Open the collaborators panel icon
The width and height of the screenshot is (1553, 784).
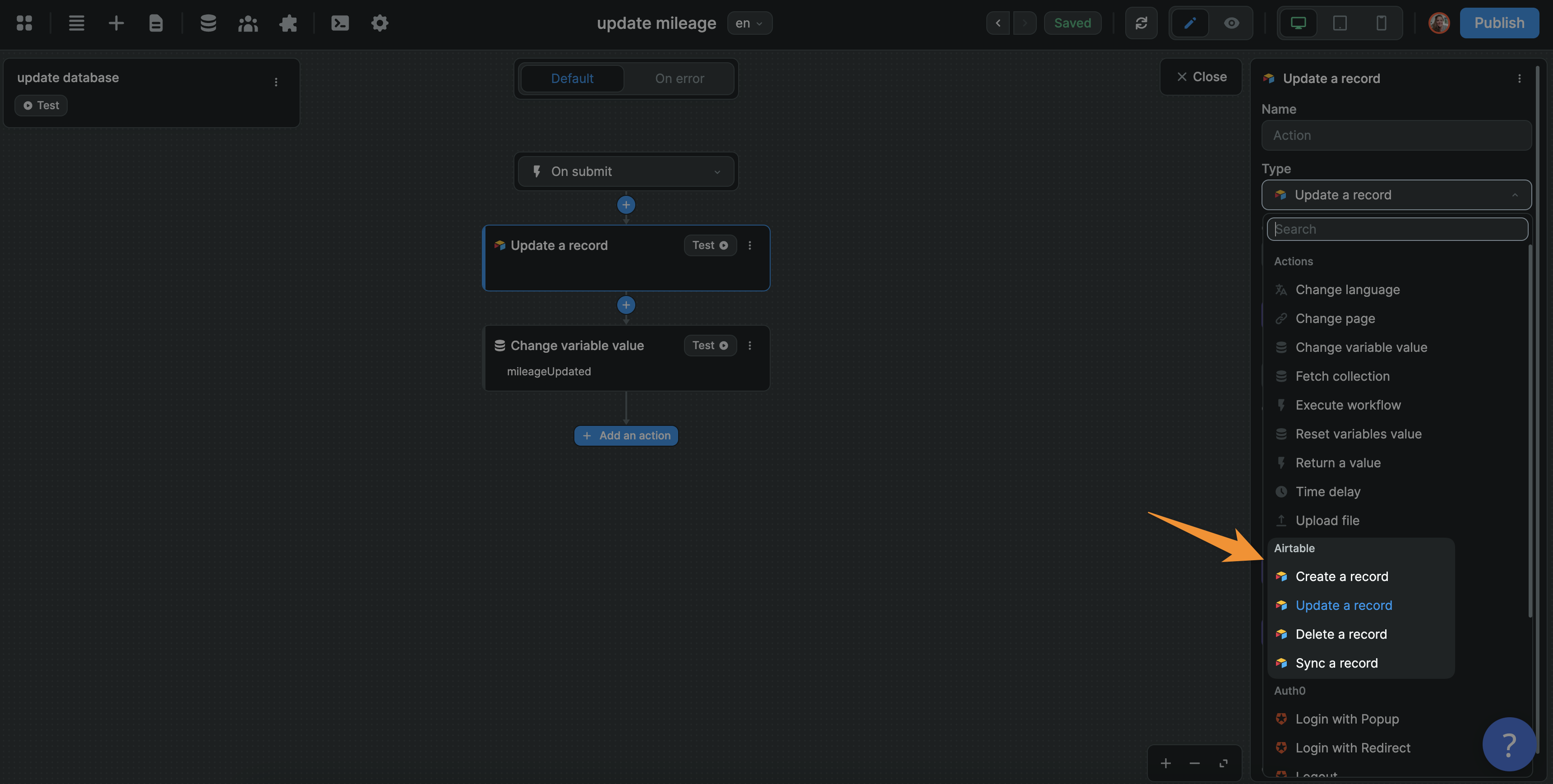click(x=248, y=23)
